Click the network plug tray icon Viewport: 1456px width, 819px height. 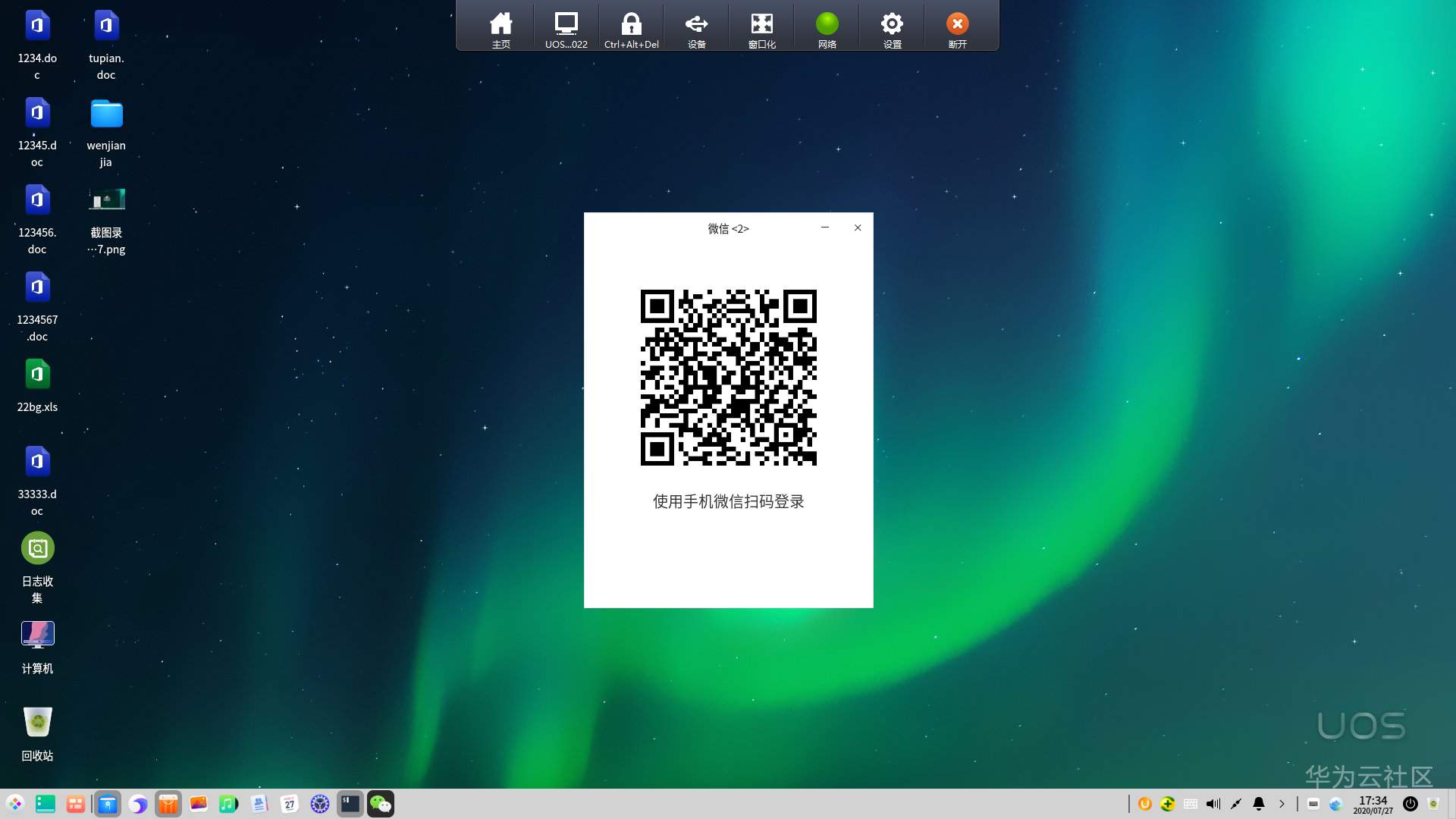(x=1236, y=804)
